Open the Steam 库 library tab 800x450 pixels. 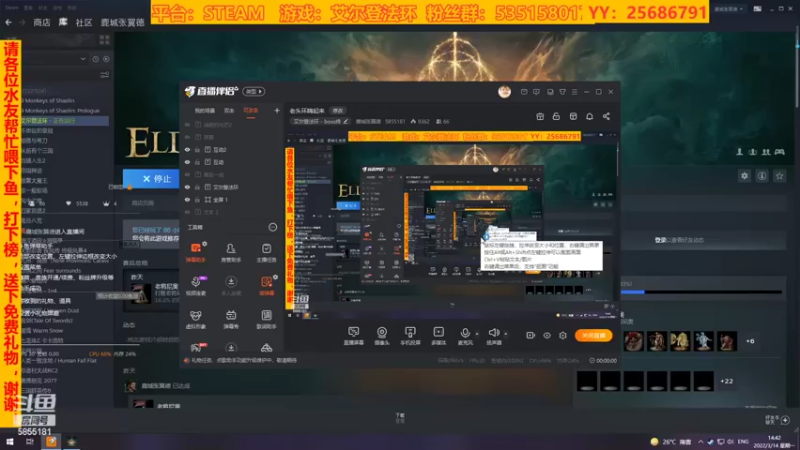tap(63, 22)
